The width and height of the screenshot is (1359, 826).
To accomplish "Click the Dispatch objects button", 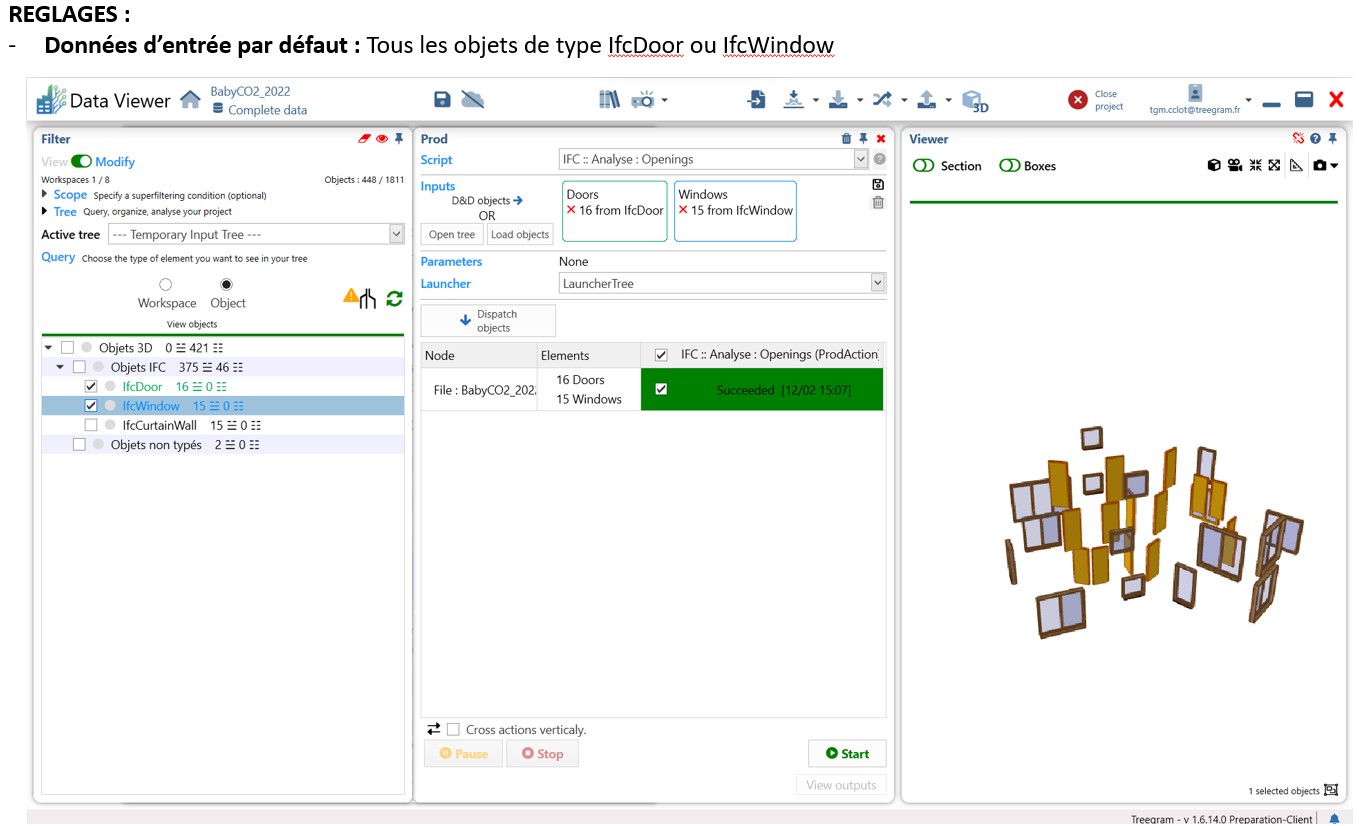I will point(488,321).
